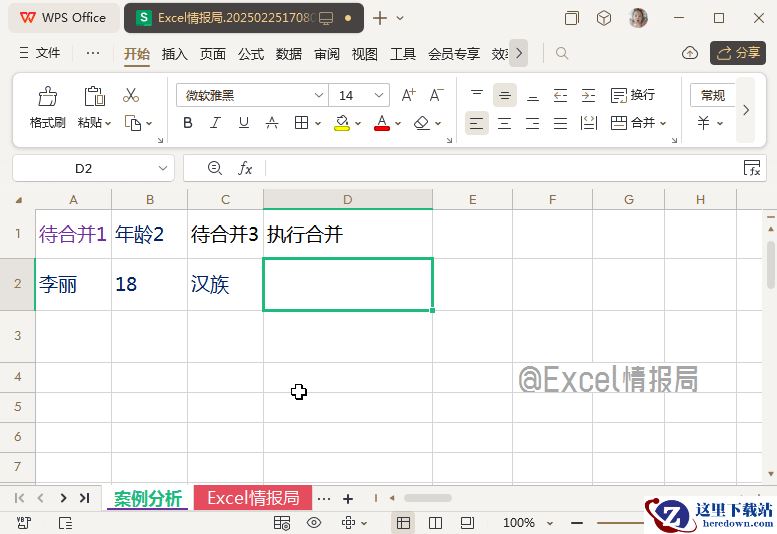
Task: Click the Format Painter (格式刷) icon
Action: (48, 96)
